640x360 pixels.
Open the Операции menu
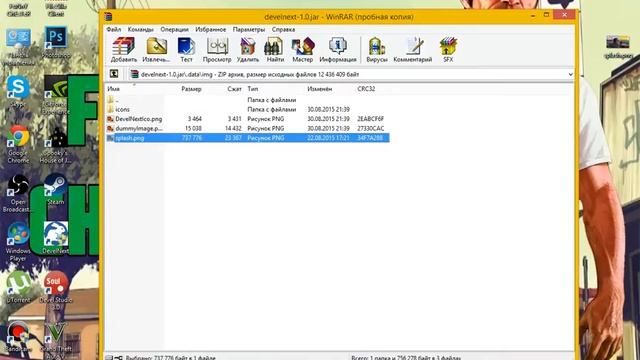(174, 29)
